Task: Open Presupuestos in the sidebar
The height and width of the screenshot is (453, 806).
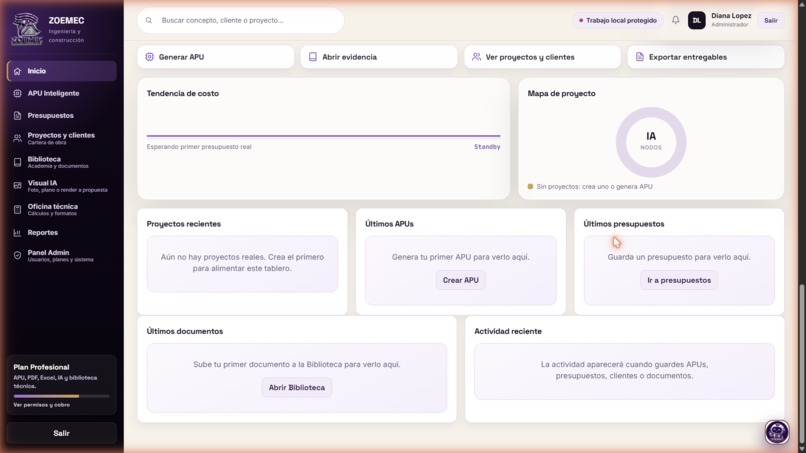Action: tap(62, 116)
